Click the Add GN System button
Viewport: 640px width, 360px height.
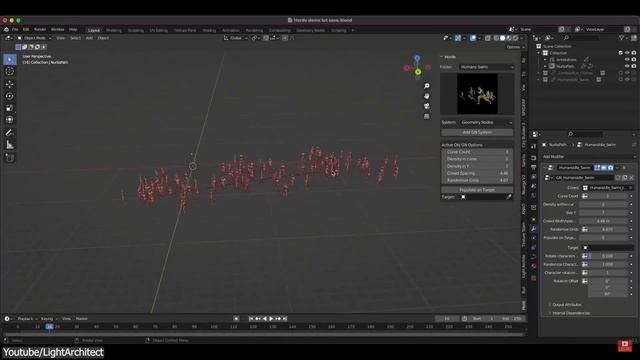pyautogui.click(x=477, y=132)
